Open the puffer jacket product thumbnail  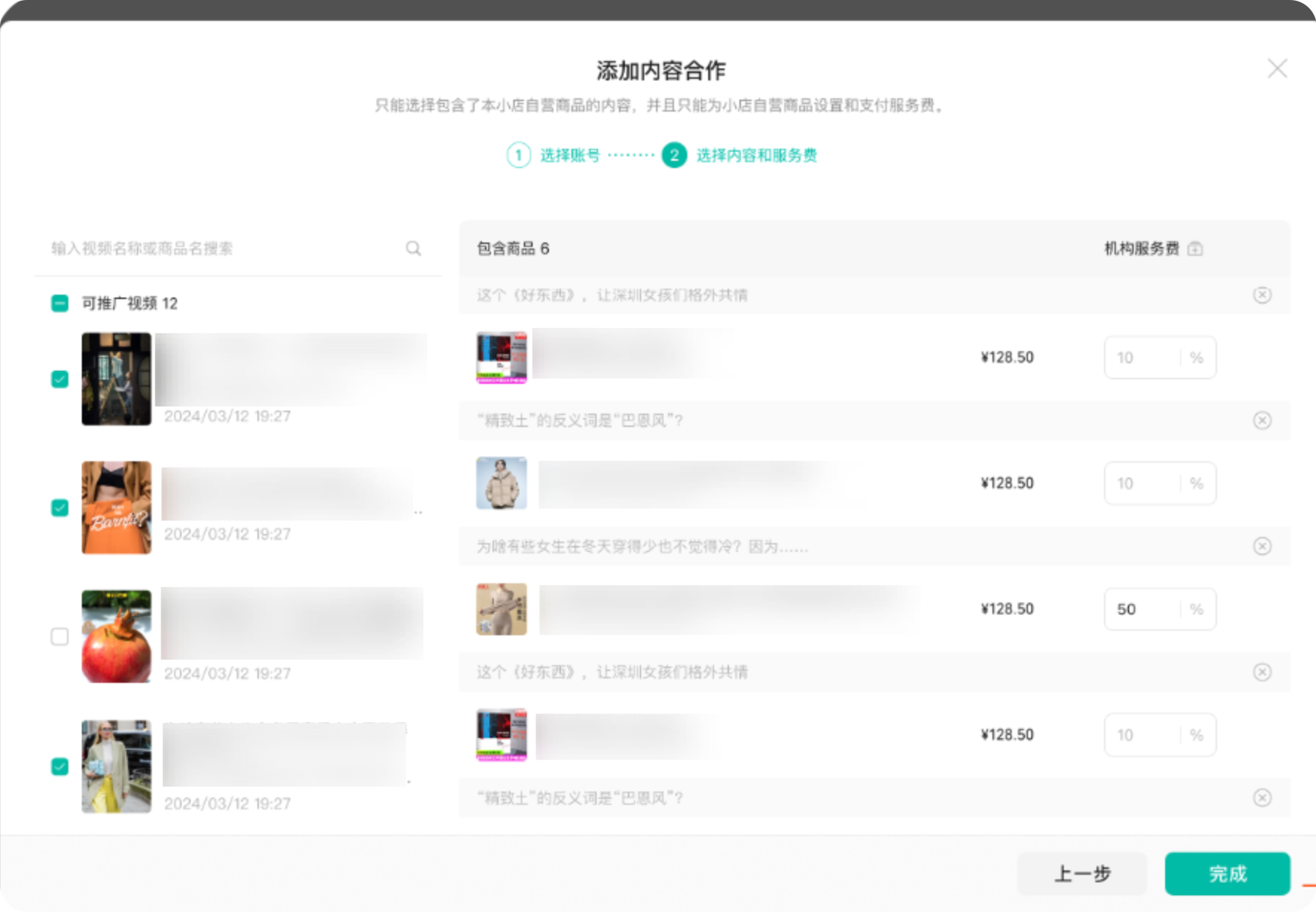501,484
